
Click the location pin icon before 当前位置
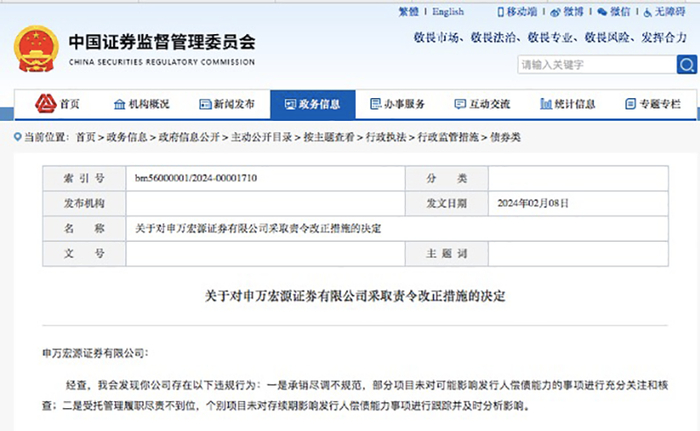pos(18,137)
